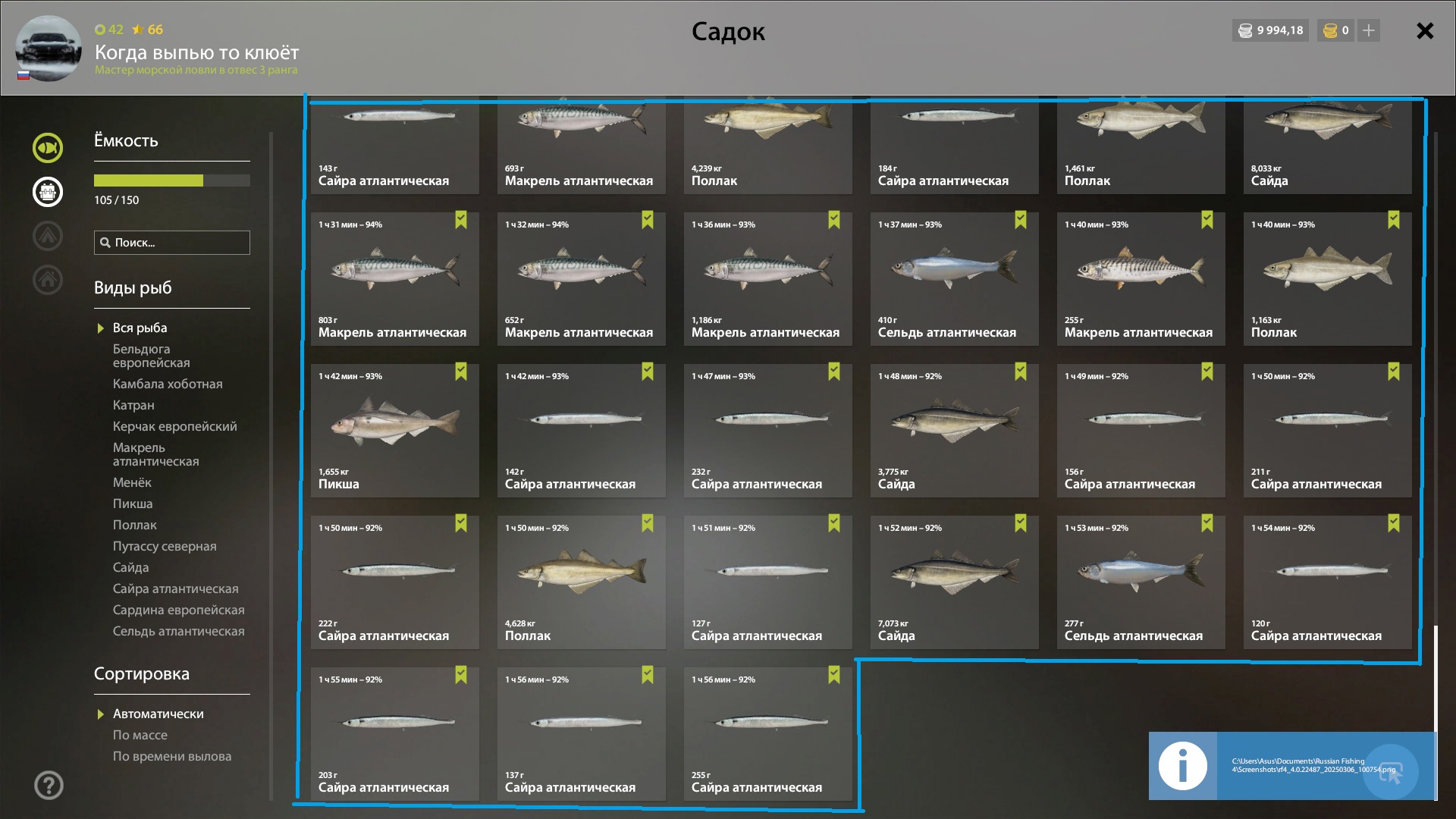Click the capacity progress bar
Viewport: 1456px width, 819px height.
tap(172, 180)
